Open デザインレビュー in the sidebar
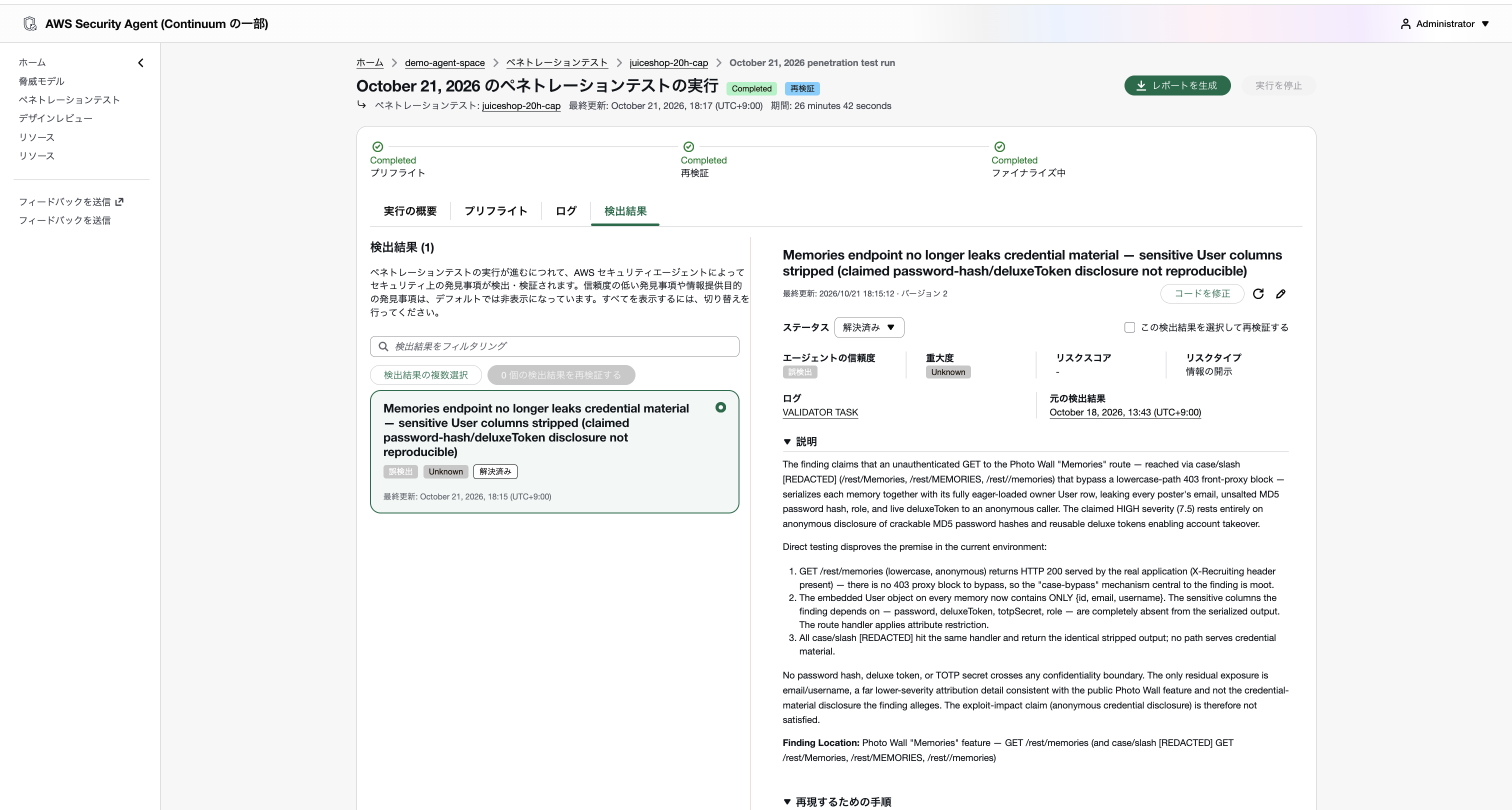 55,118
